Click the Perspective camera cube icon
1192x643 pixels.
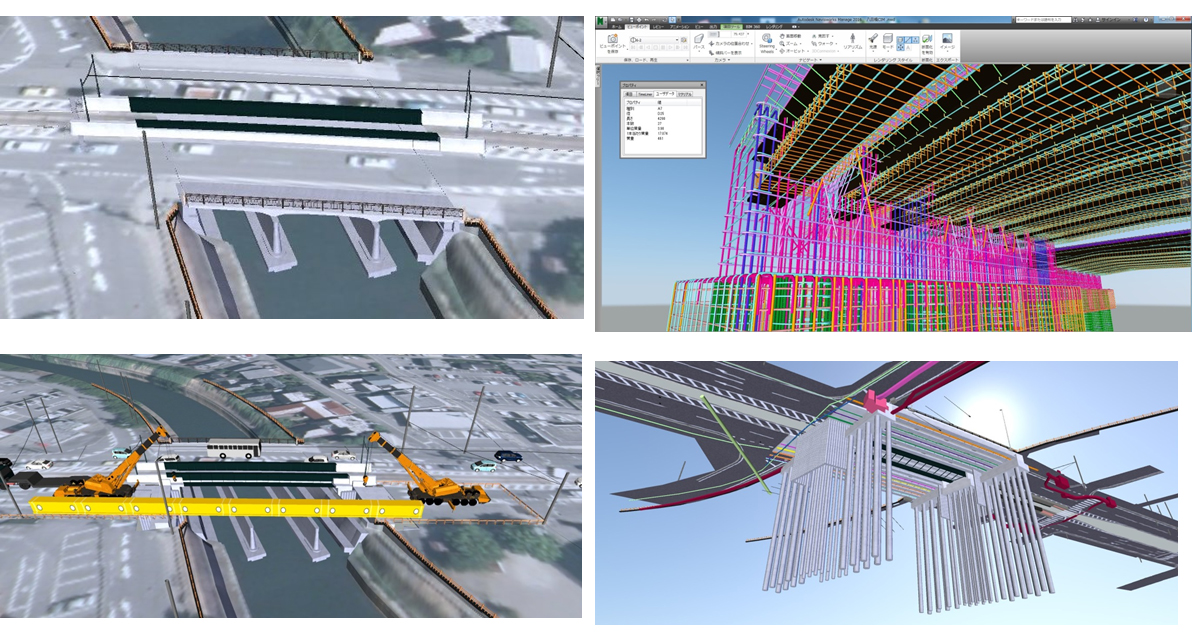pos(698,39)
